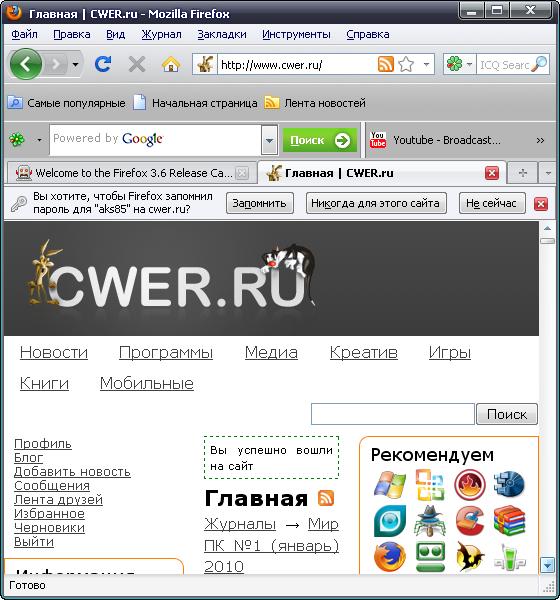Open the list all tabs dropdown
The height and width of the screenshot is (600, 560).
(548, 173)
